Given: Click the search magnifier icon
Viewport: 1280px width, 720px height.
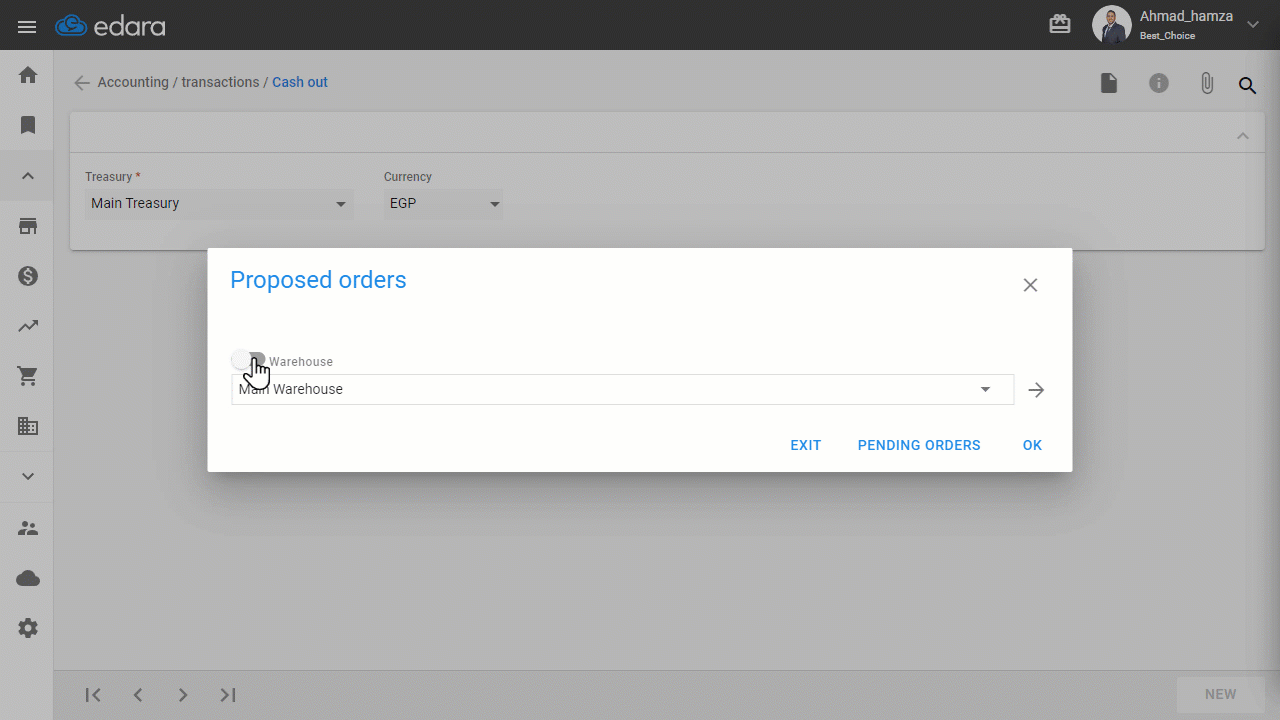Looking at the screenshot, I should pyautogui.click(x=1247, y=85).
